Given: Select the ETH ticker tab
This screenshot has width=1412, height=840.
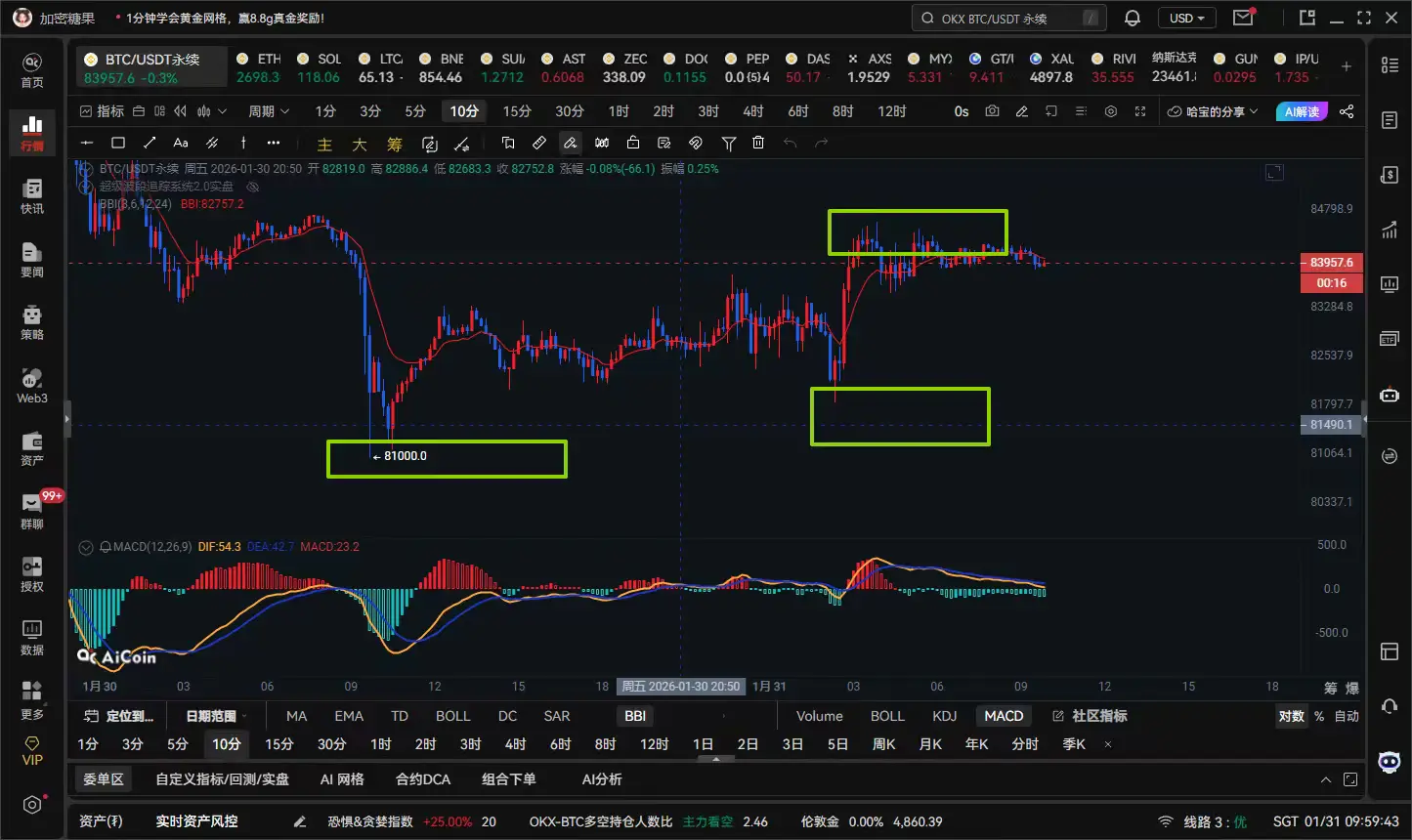Looking at the screenshot, I should [x=258, y=67].
